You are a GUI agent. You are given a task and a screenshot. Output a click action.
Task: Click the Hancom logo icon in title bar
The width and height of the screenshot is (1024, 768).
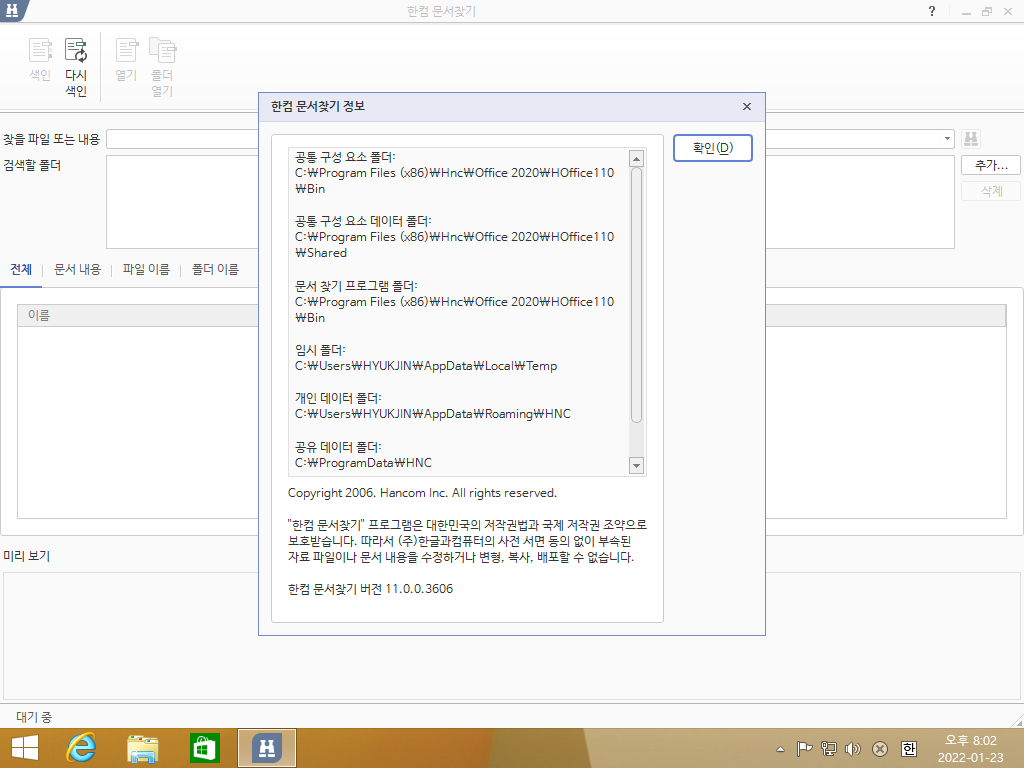[12, 10]
